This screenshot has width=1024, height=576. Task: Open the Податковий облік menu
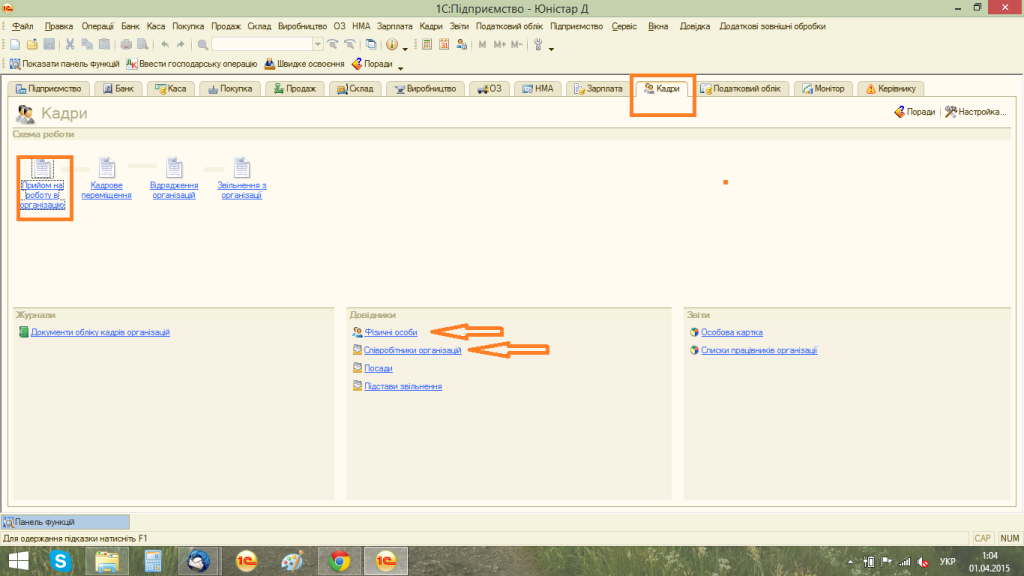pos(509,26)
